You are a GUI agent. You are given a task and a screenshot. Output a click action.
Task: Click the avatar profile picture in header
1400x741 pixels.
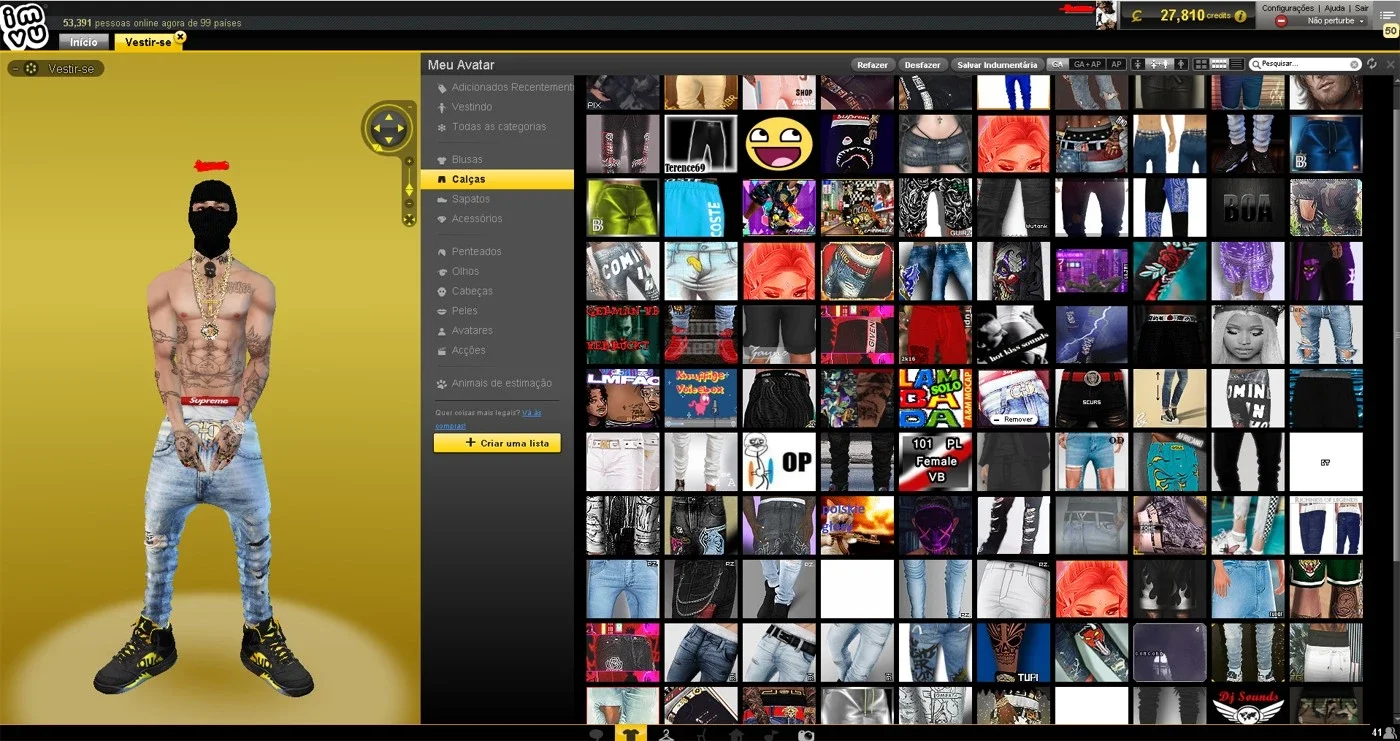coord(1106,15)
